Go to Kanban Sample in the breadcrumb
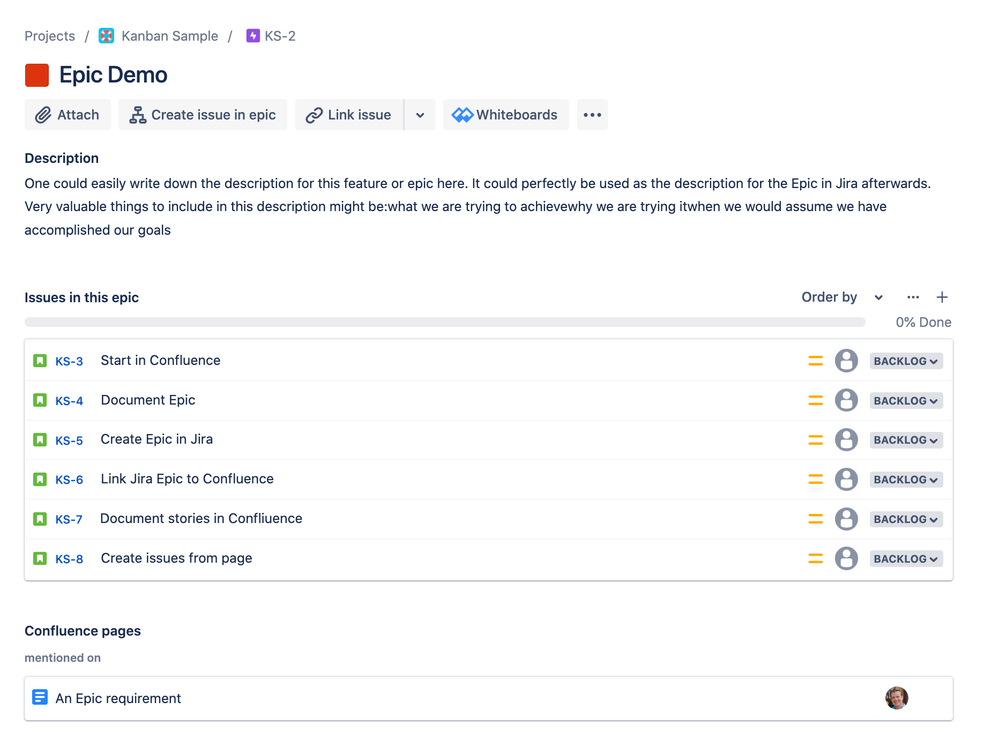This screenshot has width=999, height=747. click(169, 36)
